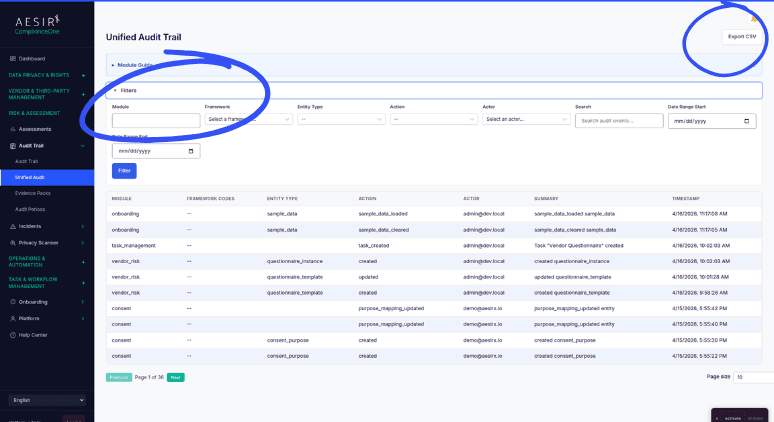Viewport: 774px width, 422px height.
Task: Open the Framework dropdown
Action: [x=248, y=119]
